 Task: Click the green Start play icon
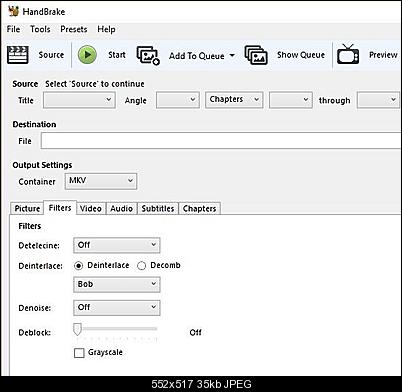pos(87,55)
